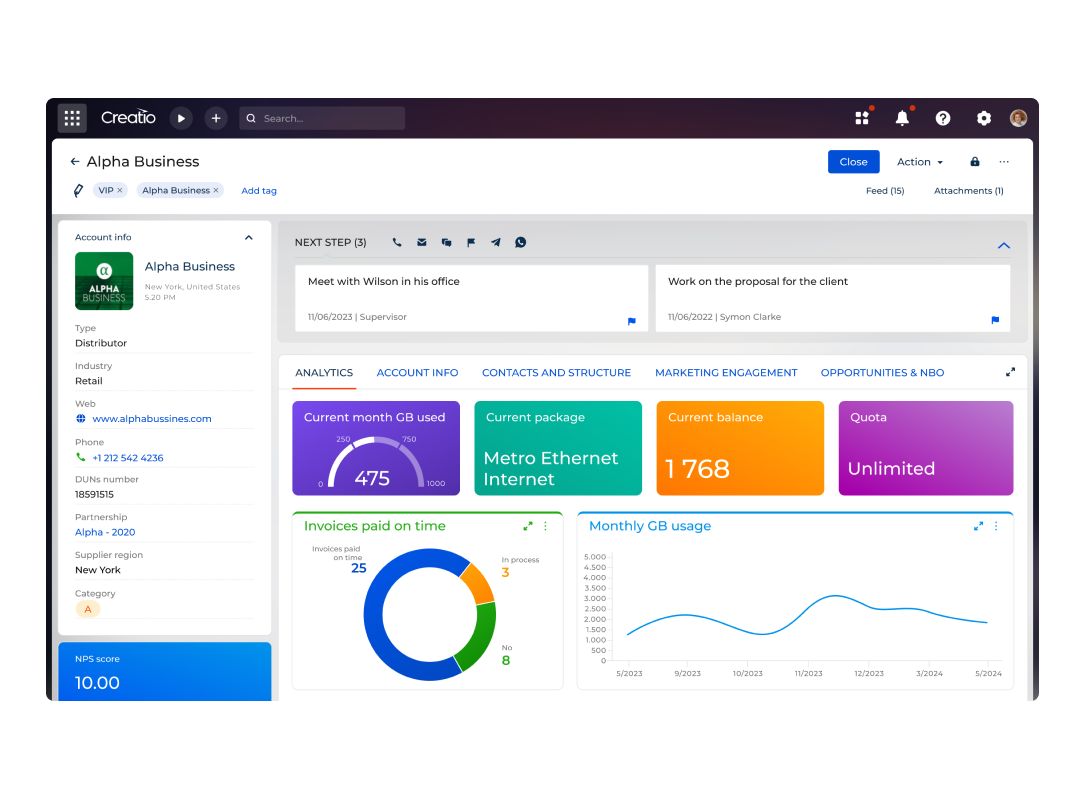Click the Search field in the top bar
Viewport: 1084px width, 800px height.
tap(322, 117)
